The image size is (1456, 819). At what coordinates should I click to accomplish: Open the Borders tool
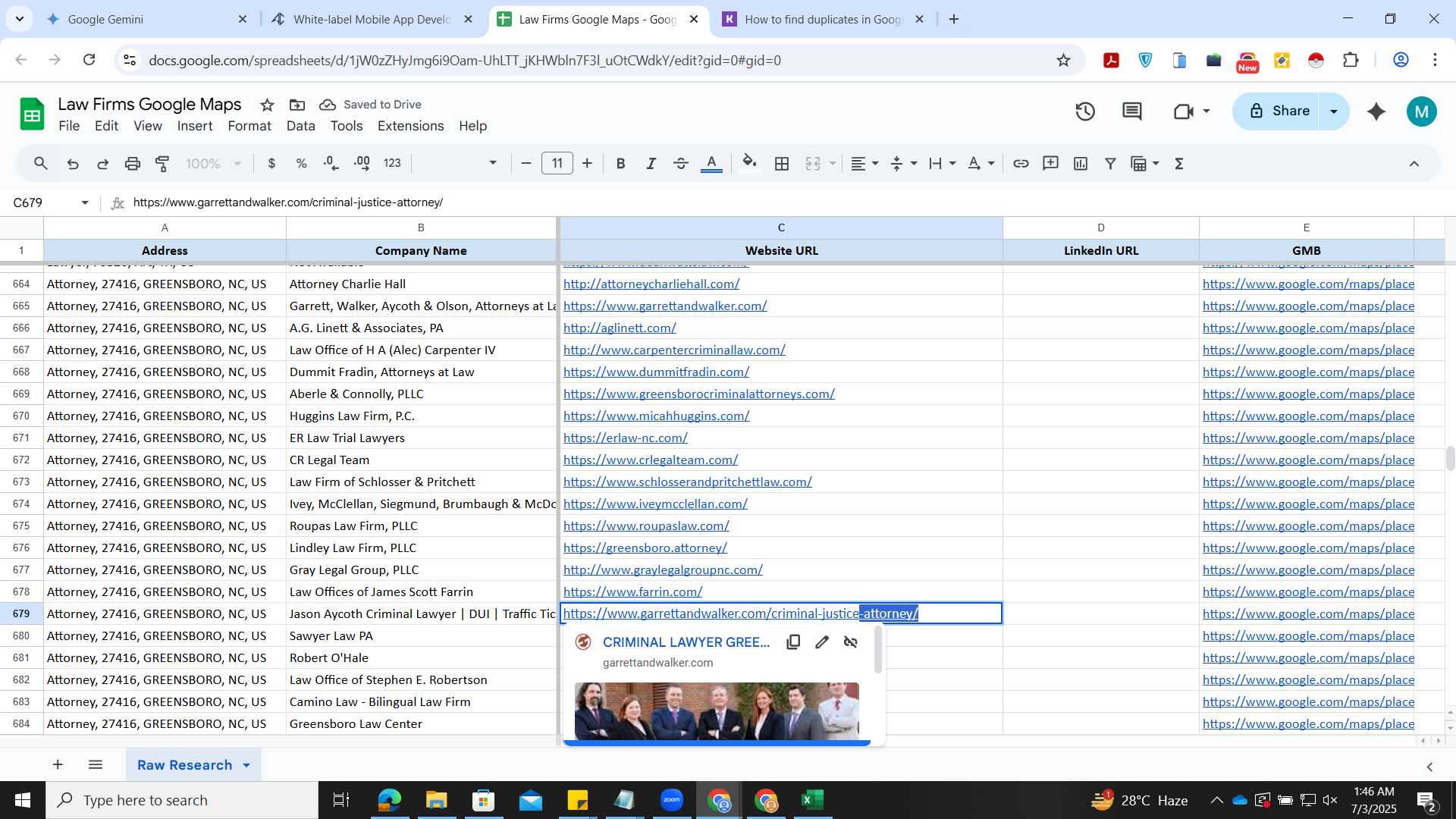coord(782,164)
